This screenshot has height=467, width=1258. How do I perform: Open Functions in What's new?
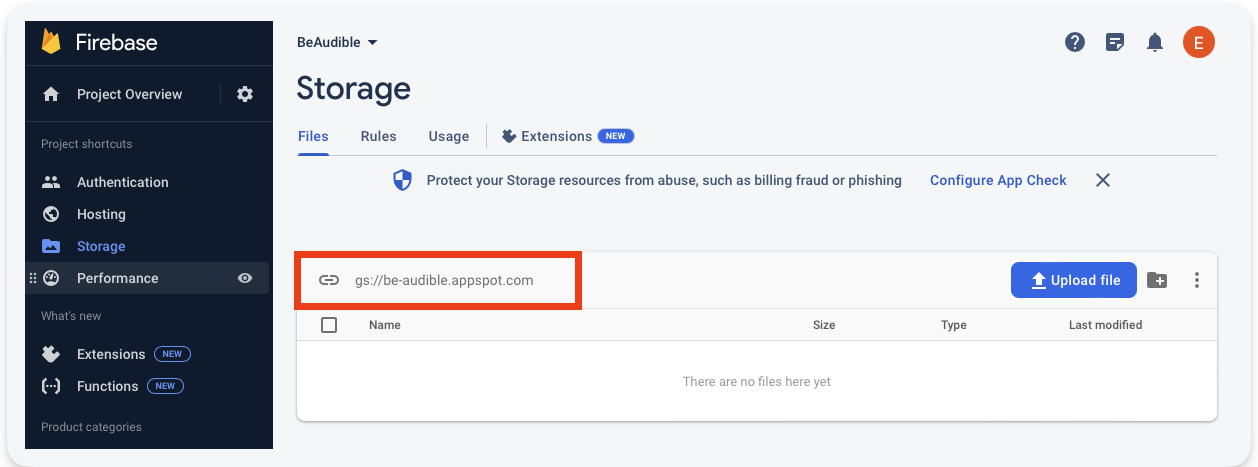click(107, 386)
